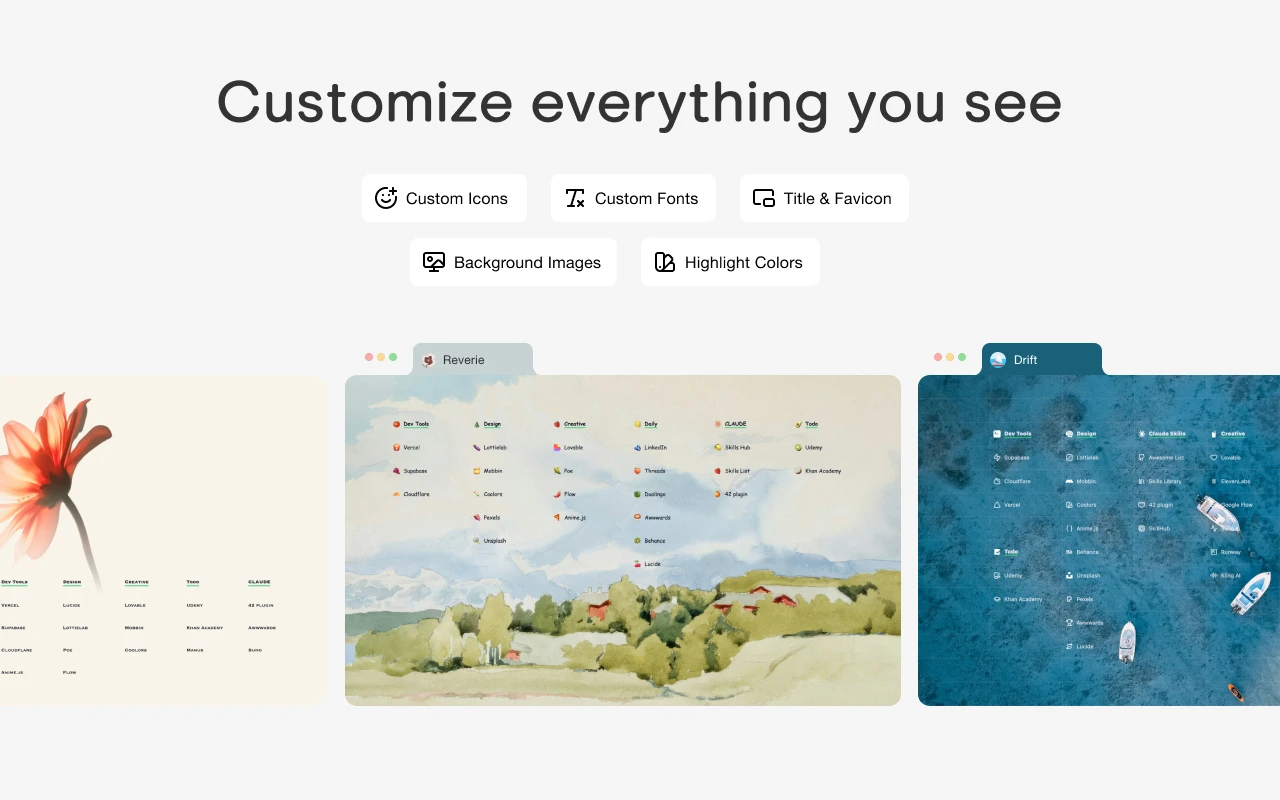Open Khan Academy link in Reverie

823,471
